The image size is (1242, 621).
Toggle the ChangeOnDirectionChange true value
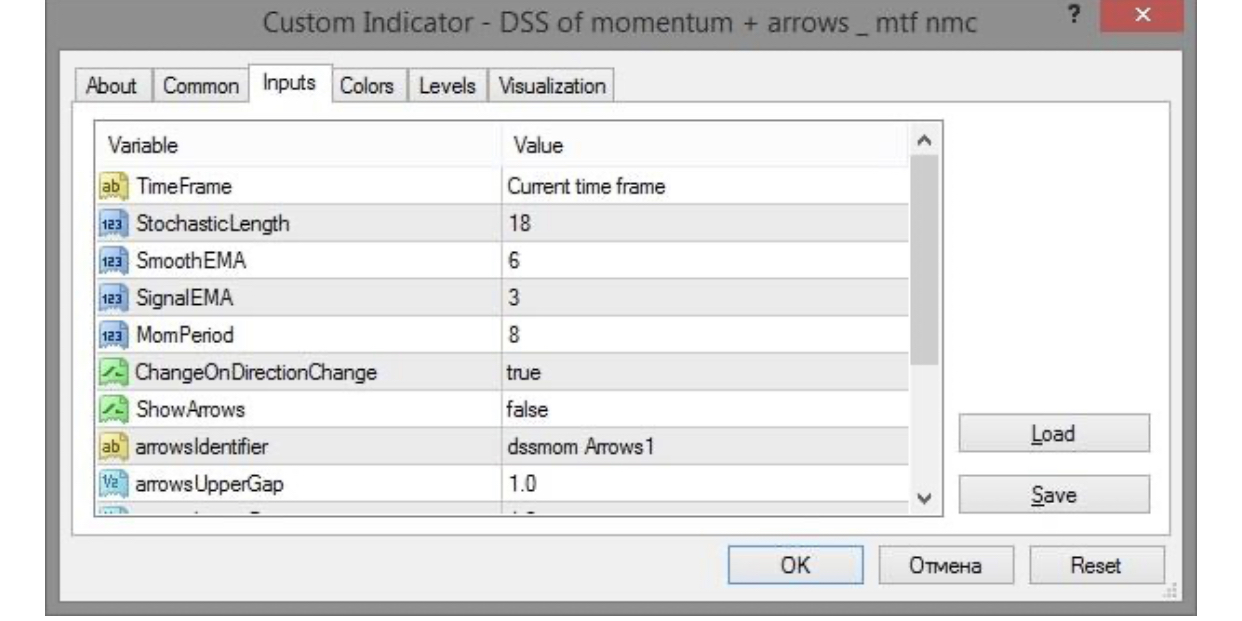523,373
